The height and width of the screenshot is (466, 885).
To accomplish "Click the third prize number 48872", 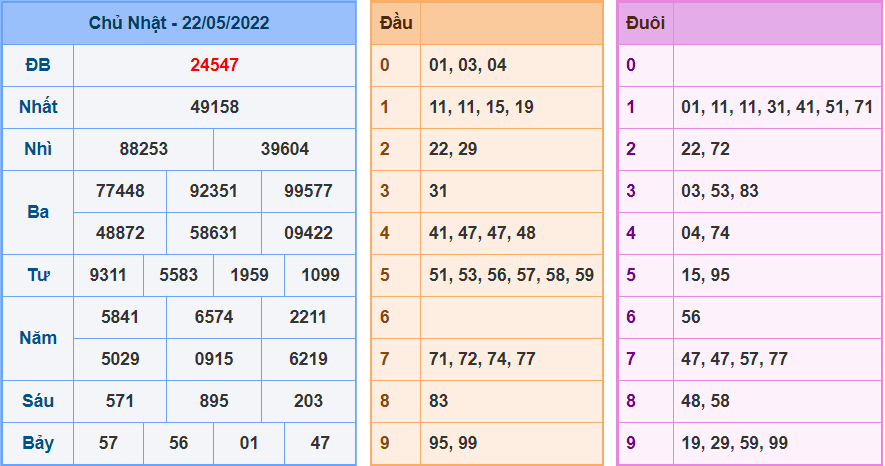I will click(120, 233).
